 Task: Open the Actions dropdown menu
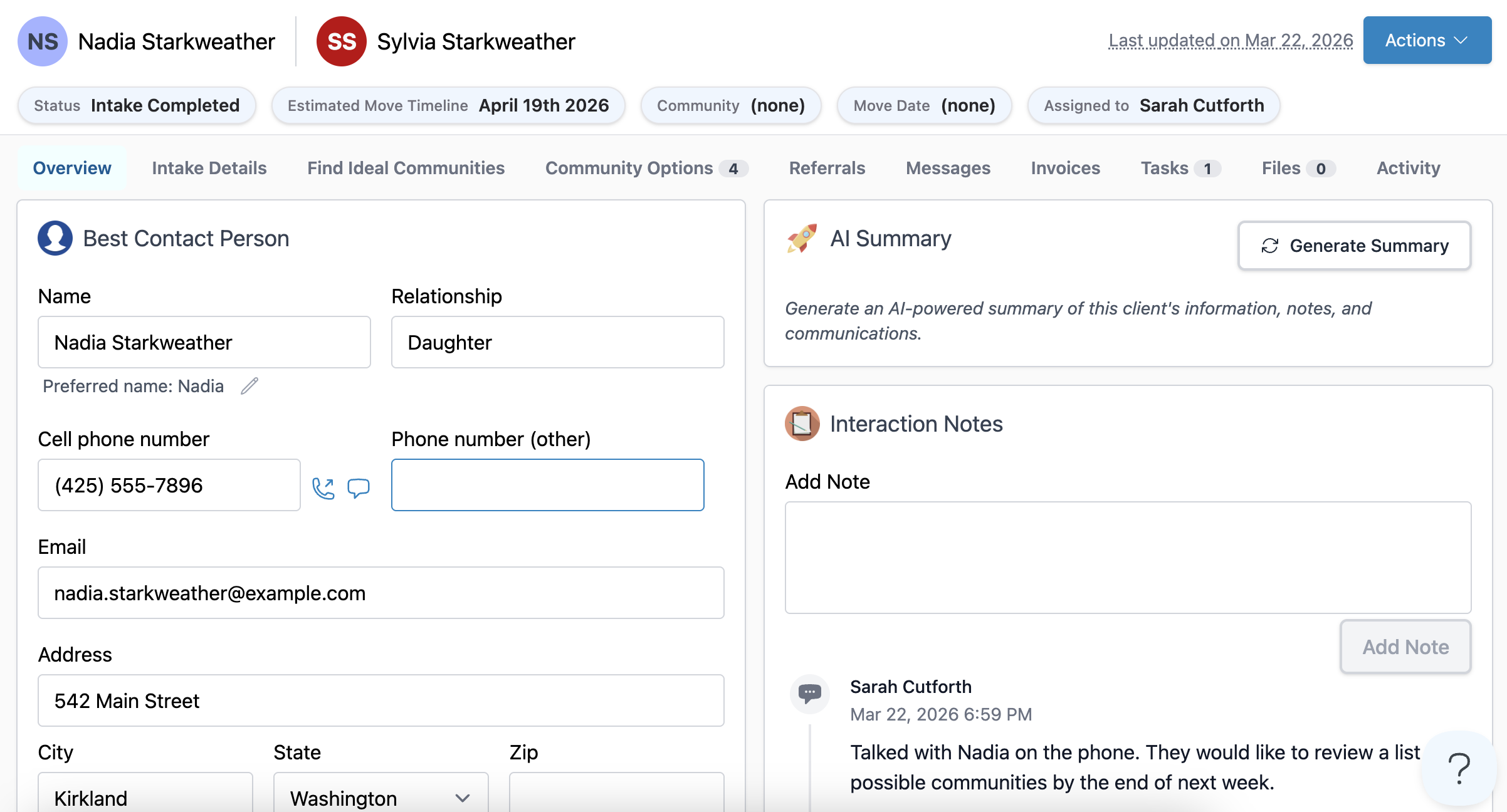tap(1427, 40)
